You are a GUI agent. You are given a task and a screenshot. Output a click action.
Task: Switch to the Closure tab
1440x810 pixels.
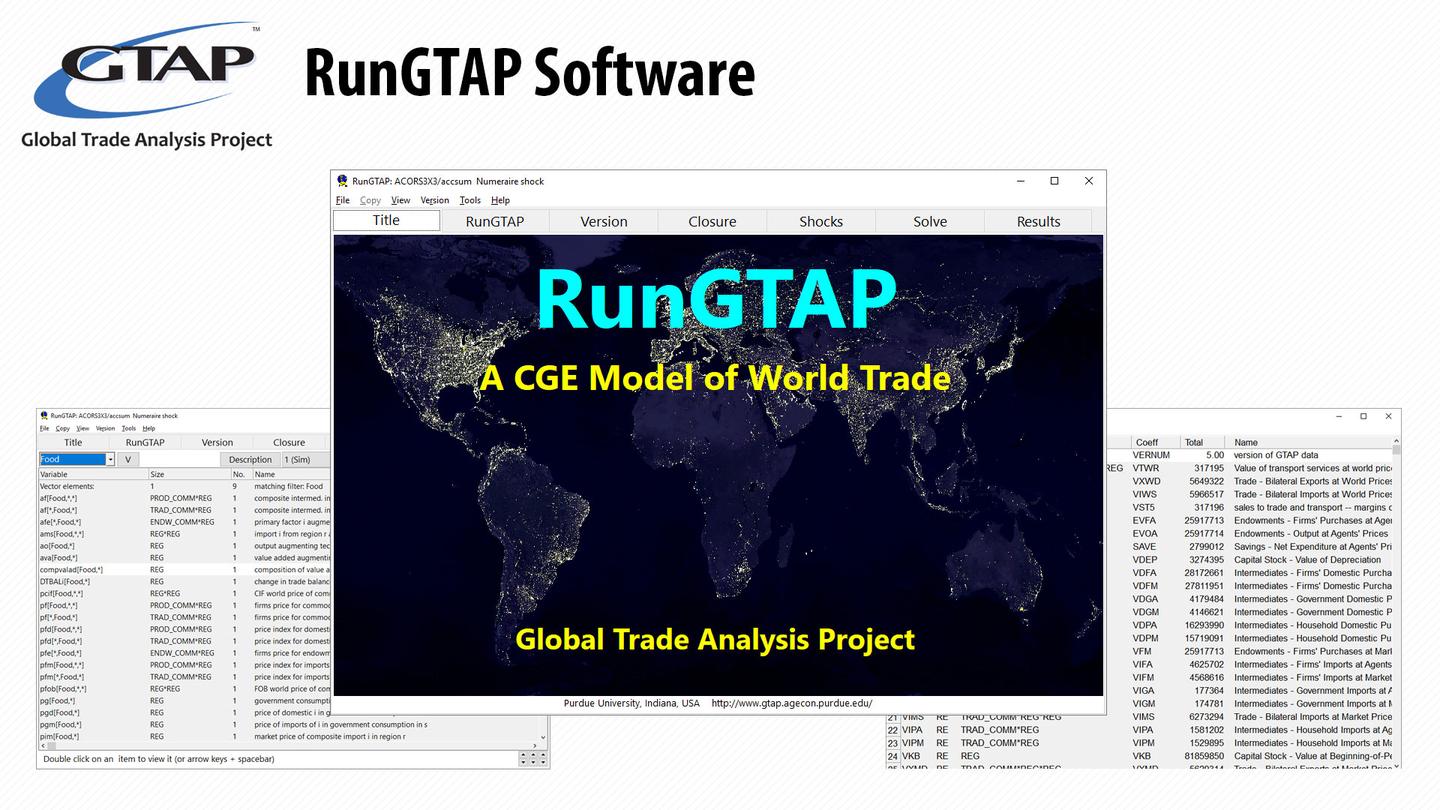pyautogui.click(x=711, y=221)
